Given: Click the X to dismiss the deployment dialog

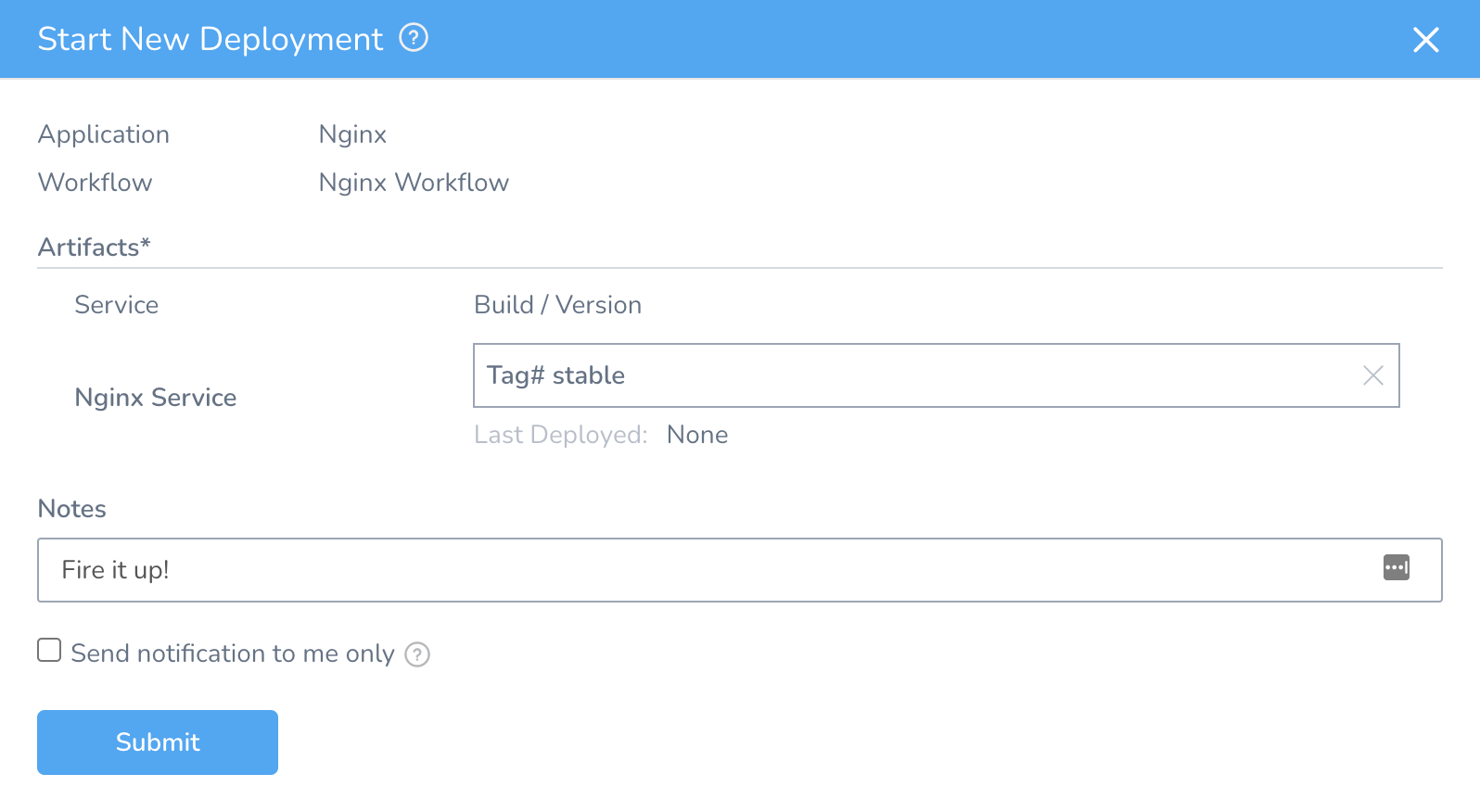Looking at the screenshot, I should [1425, 39].
